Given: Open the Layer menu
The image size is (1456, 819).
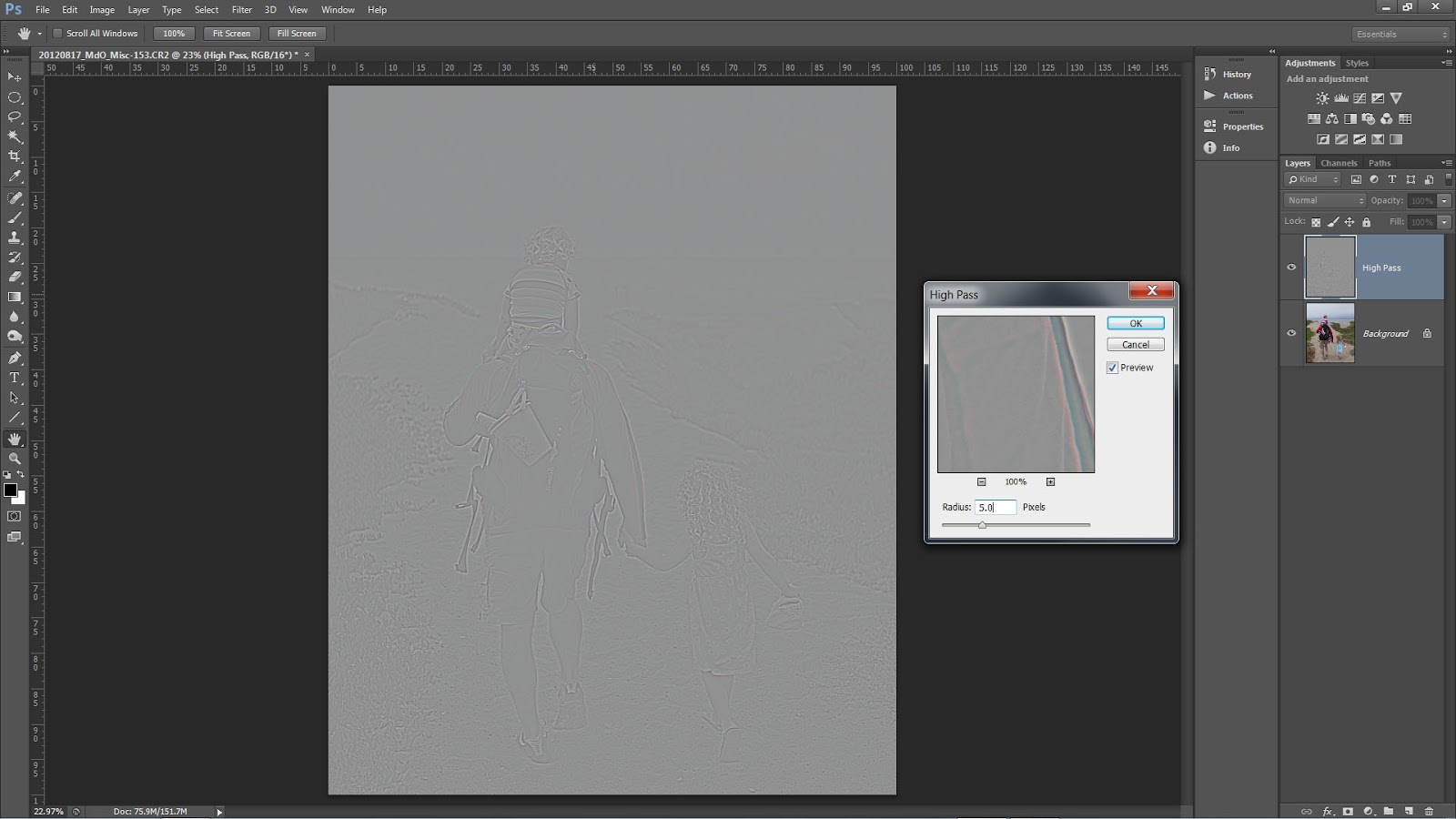Looking at the screenshot, I should [138, 10].
